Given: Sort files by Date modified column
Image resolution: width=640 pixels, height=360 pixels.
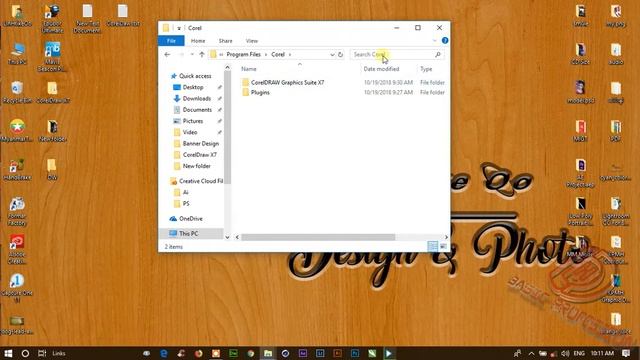Looking at the screenshot, I should [381, 69].
